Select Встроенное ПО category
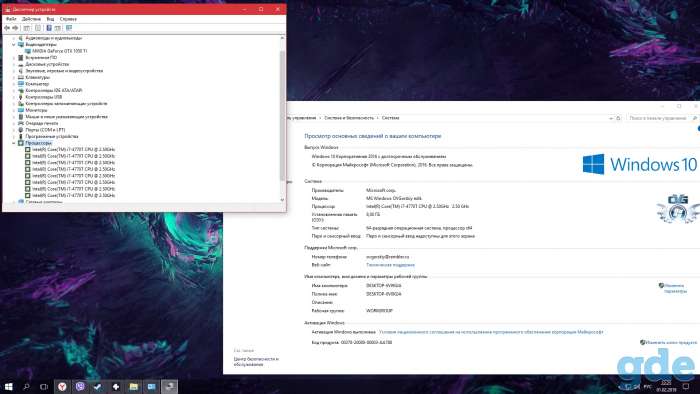 tap(41, 58)
